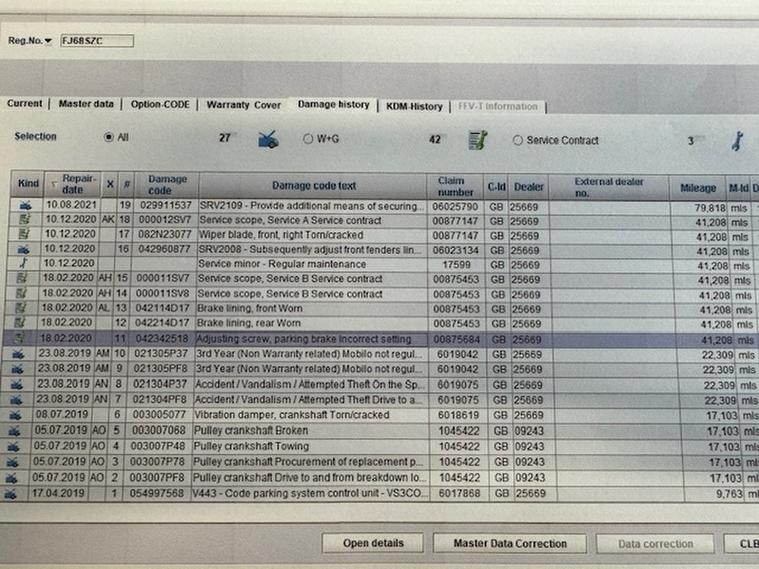Sort by the Mileage column header

[x=698, y=188]
